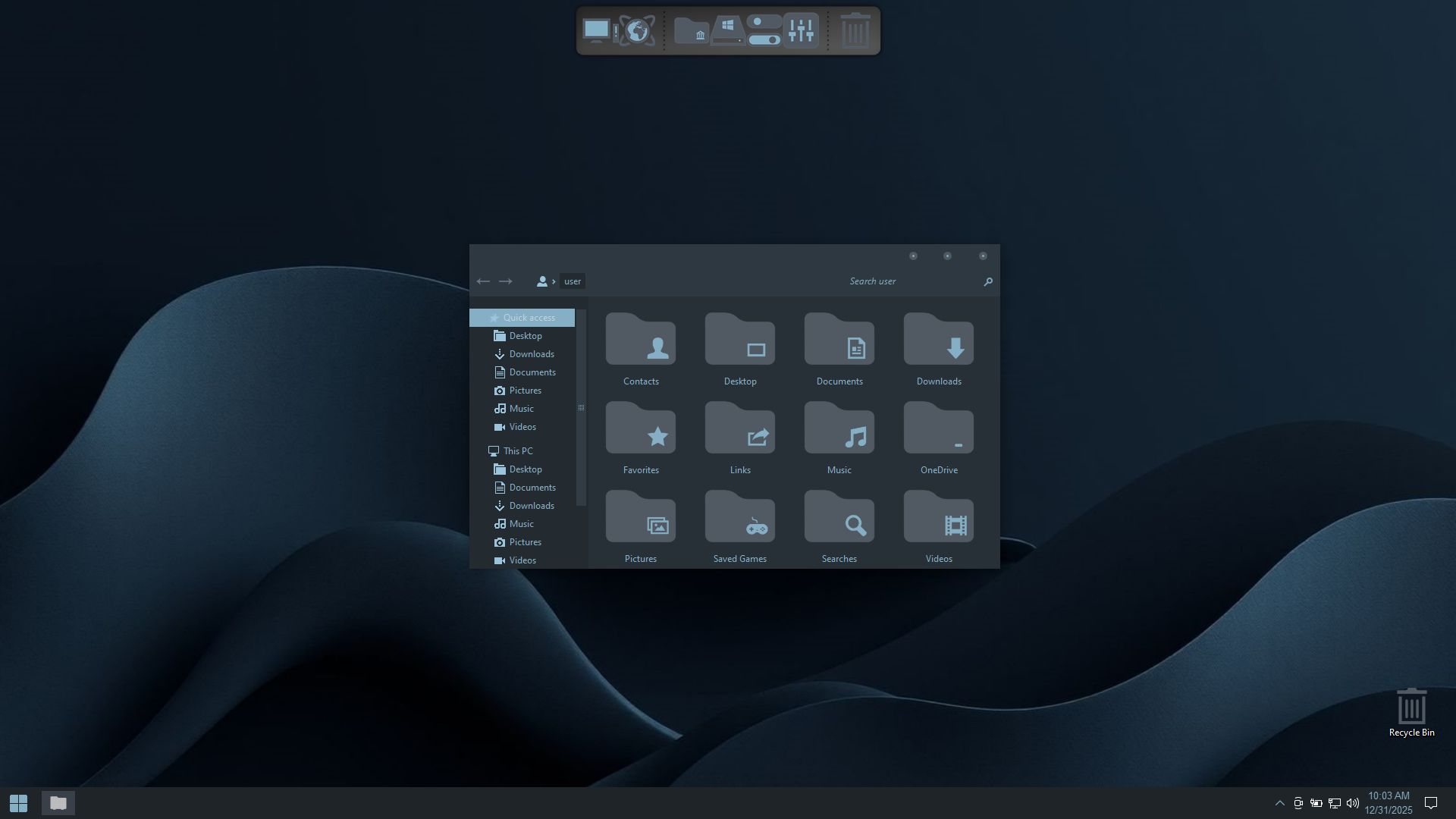Click the search magnifier button
The width and height of the screenshot is (1456, 819).
(987, 281)
